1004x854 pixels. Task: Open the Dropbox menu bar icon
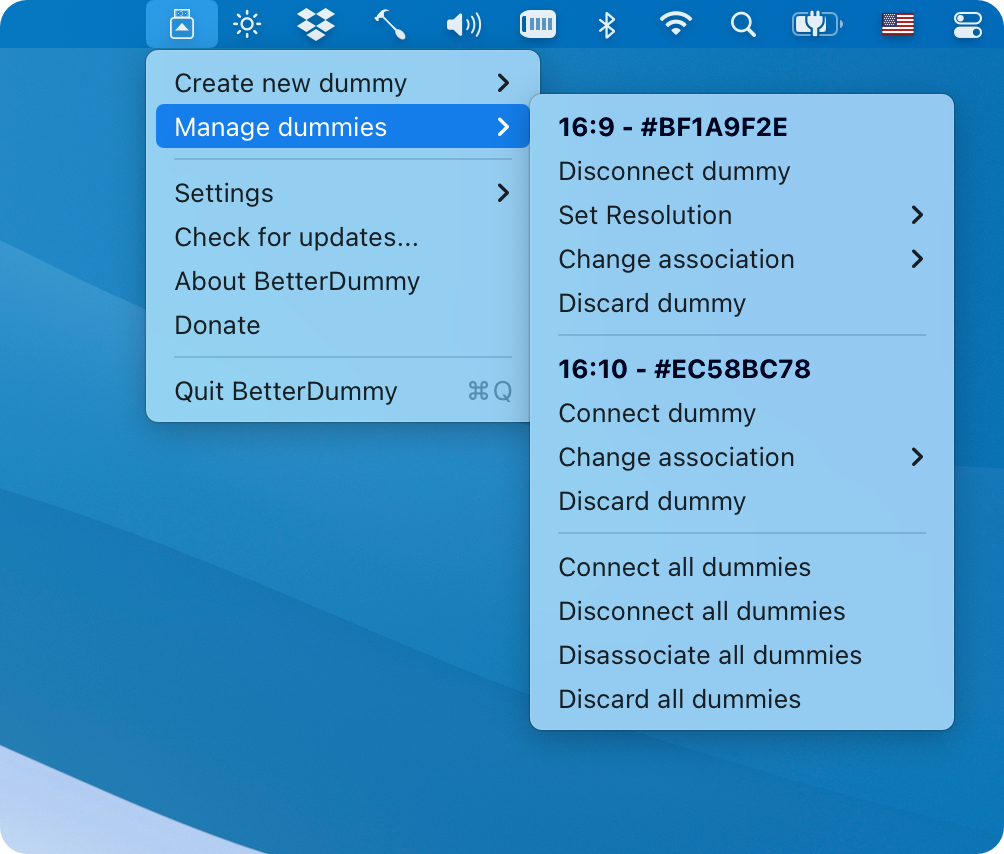tap(316, 24)
